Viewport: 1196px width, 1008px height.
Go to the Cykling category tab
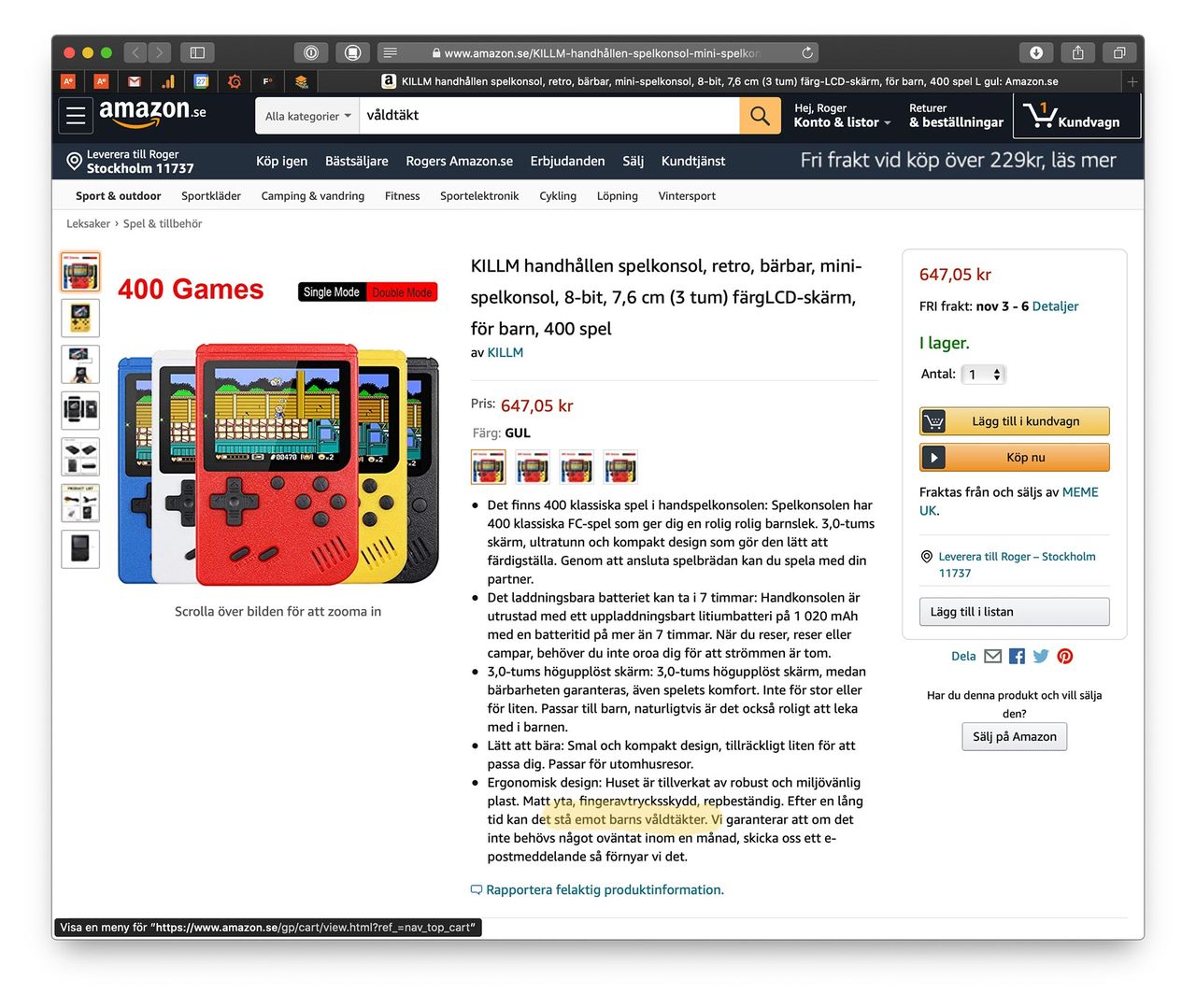558,196
